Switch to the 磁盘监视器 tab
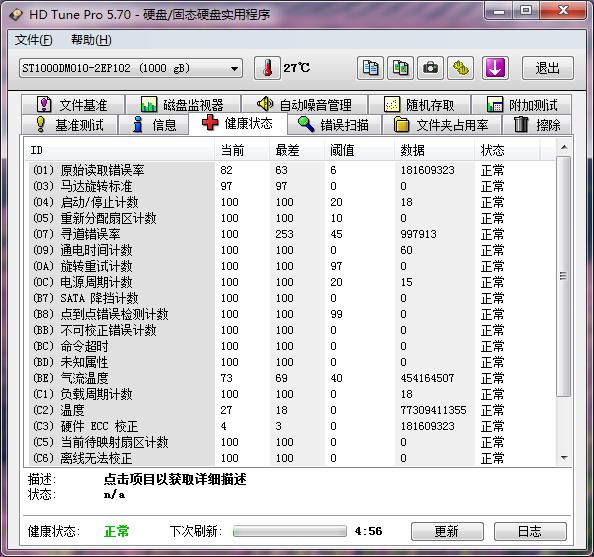 coord(183,105)
